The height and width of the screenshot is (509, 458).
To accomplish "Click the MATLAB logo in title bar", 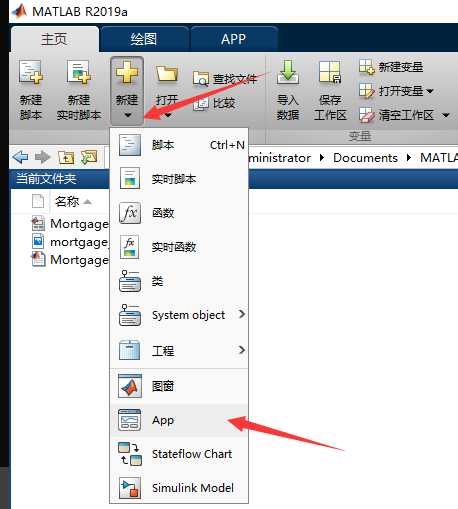I will (19, 11).
